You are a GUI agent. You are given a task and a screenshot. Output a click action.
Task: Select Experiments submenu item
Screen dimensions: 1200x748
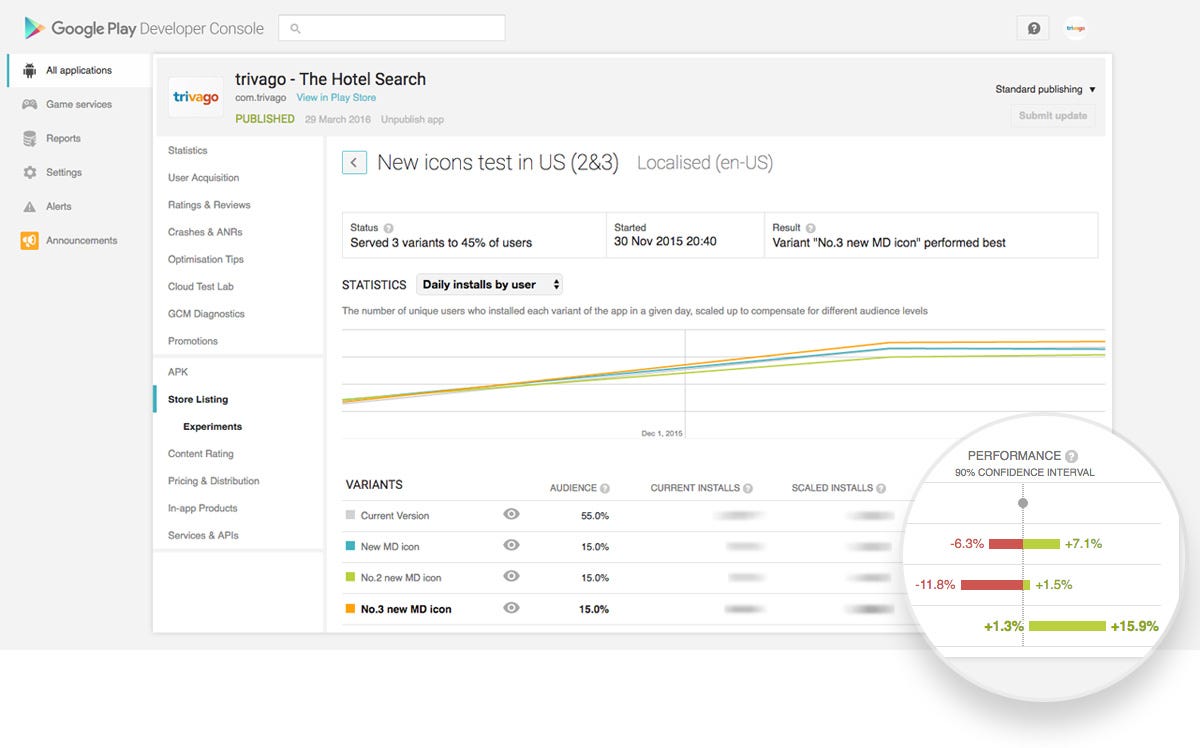212,426
